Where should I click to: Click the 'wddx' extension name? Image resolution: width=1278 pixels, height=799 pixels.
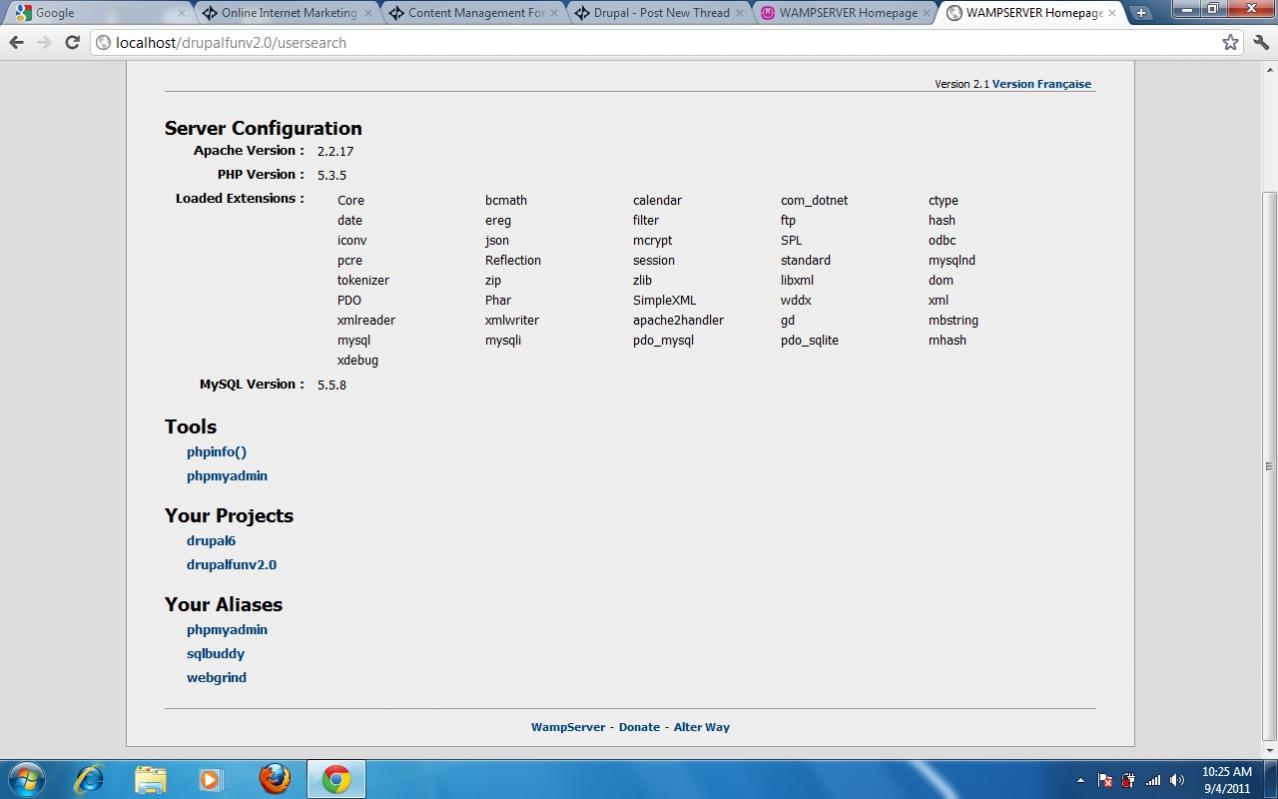pyautogui.click(x=796, y=300)
